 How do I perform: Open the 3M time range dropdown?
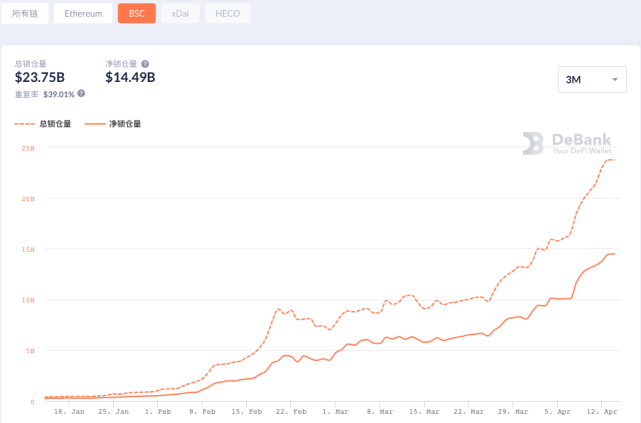[591, 79]
